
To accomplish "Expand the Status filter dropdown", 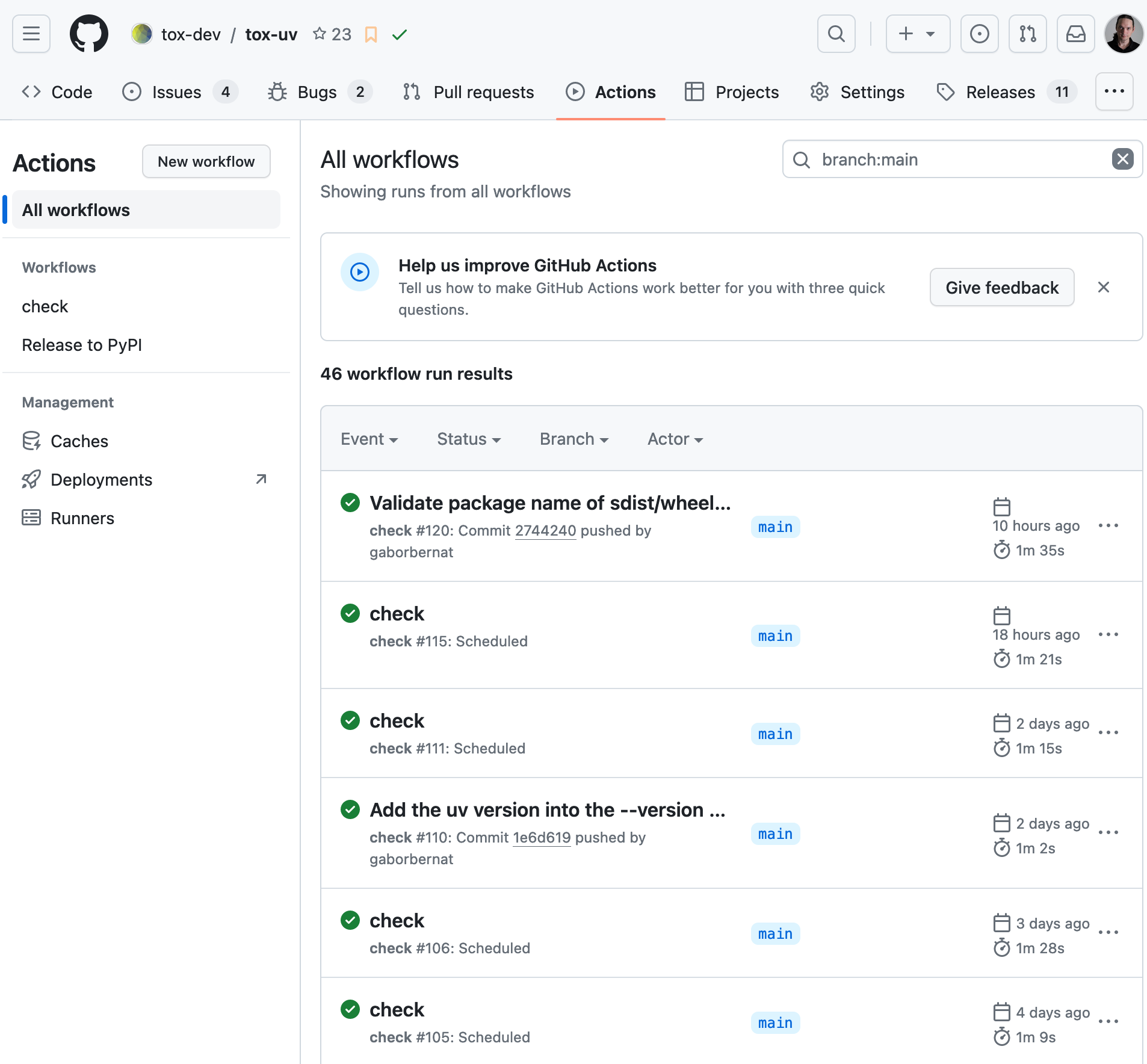I will (x=468, y=439).
